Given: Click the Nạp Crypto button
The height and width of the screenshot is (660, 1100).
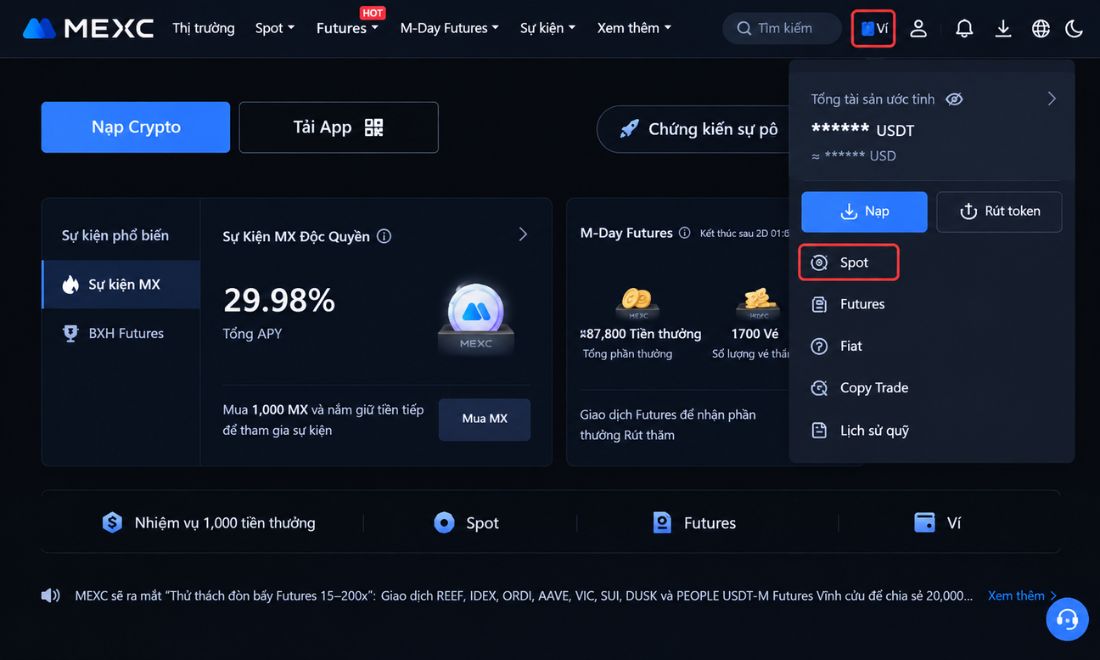Looking at the screenshot, I should click(x=135, y=127).
